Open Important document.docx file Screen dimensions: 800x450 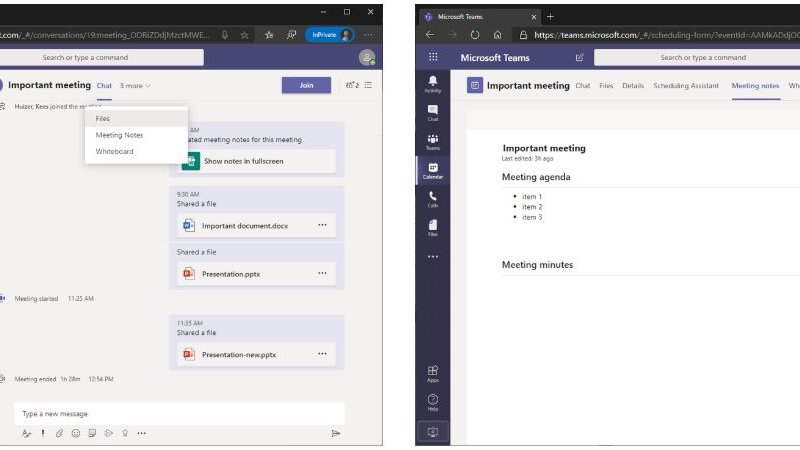245,226
